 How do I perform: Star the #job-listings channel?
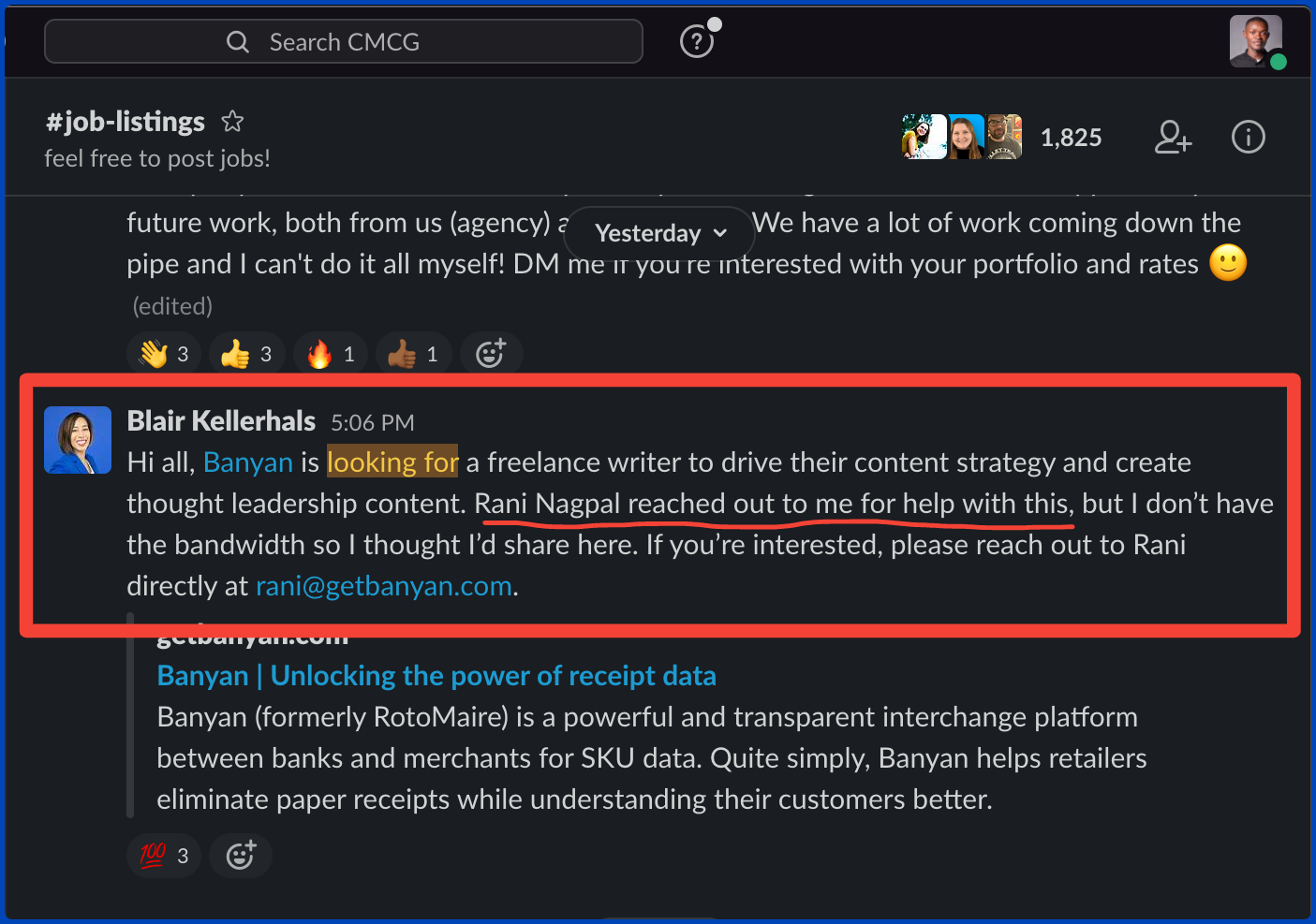[232, 122]
